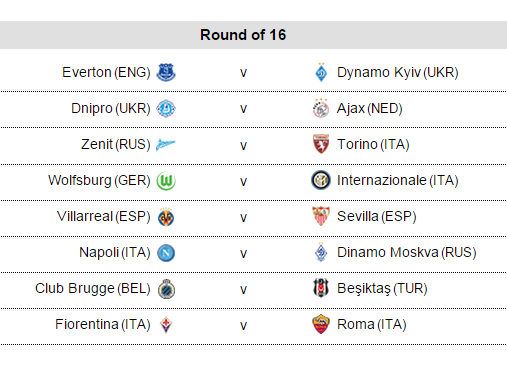The image size is (507, 366).
Task: Click the Torino maroon shield crest
Action: [x=321, y=144]
